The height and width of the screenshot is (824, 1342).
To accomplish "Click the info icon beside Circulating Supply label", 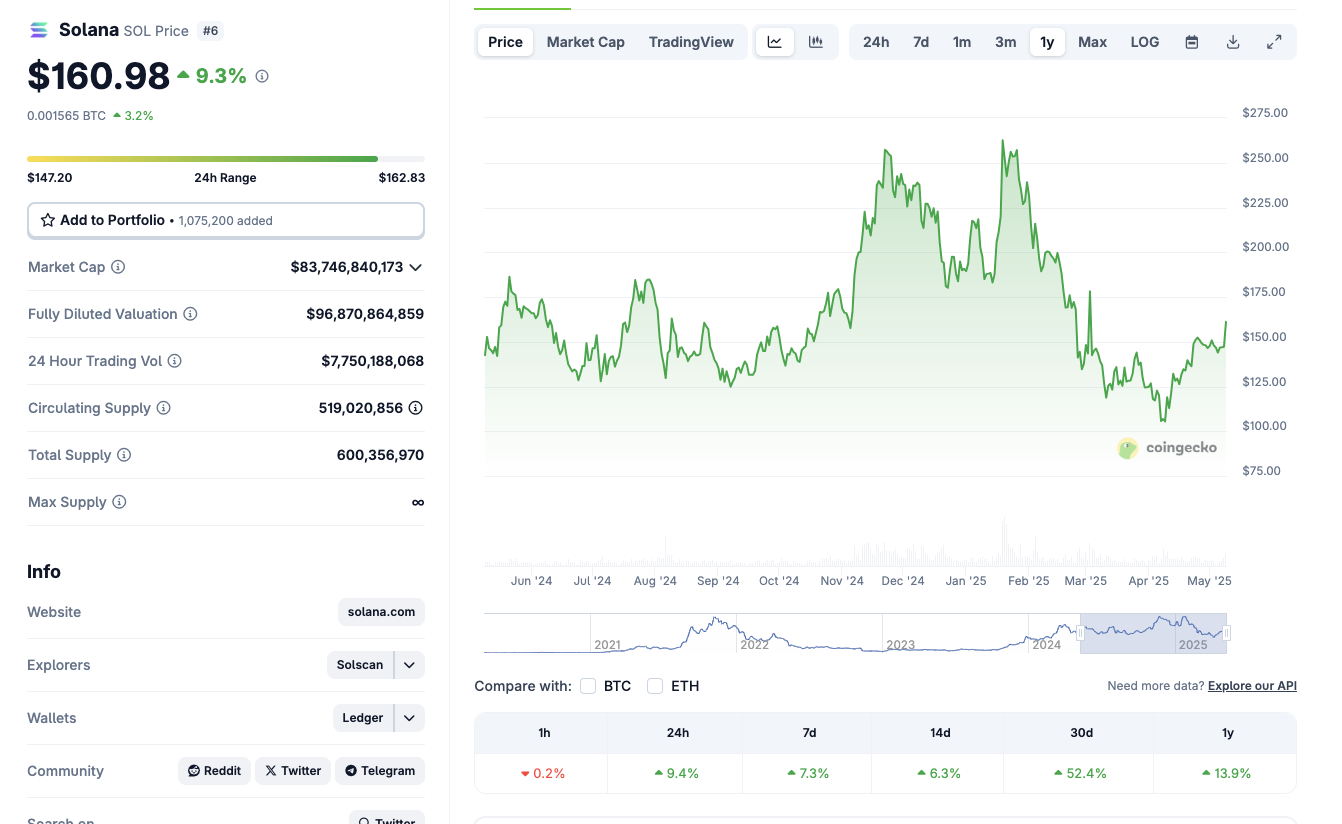I will coord(163,408).
